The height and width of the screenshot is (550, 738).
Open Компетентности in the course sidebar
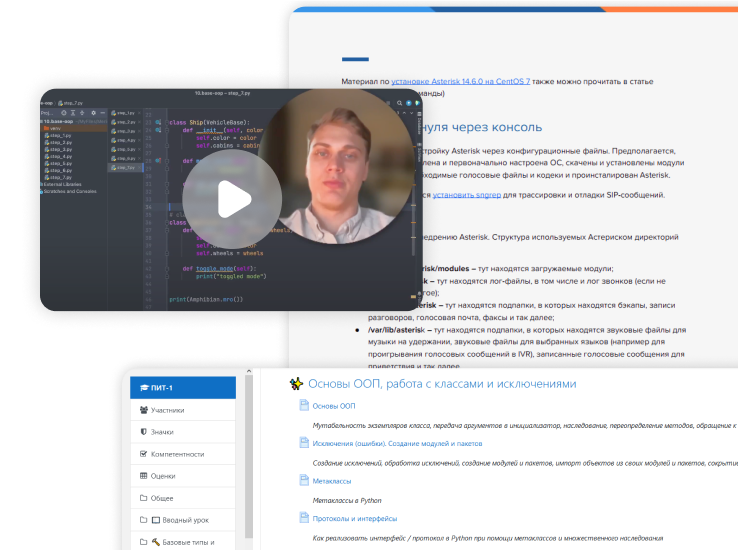tap(183, 454)
